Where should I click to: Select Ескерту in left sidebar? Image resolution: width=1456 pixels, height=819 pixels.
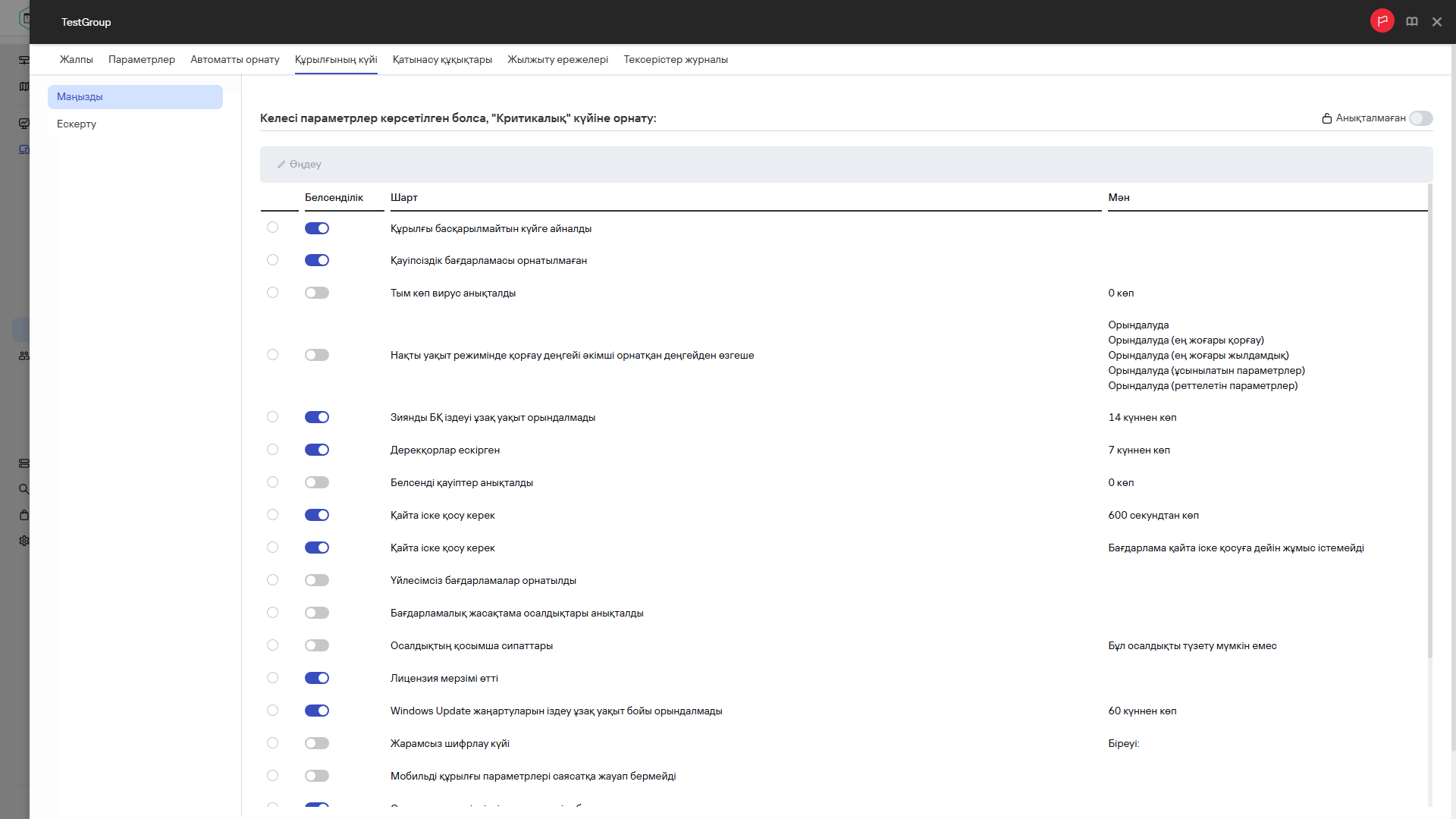[77, 124]
